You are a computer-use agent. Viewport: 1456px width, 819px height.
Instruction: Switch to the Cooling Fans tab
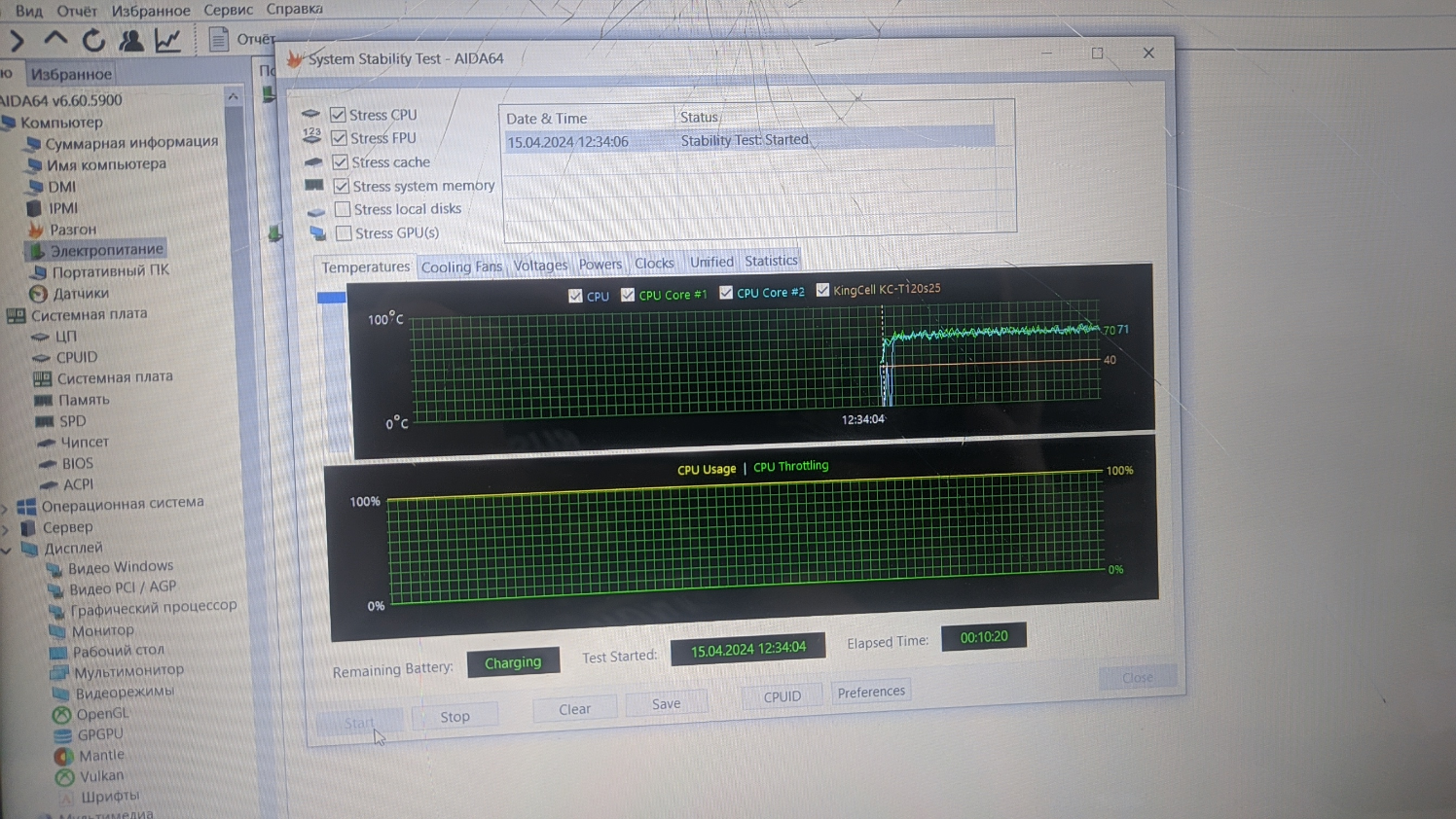click(x=461, y=267)
